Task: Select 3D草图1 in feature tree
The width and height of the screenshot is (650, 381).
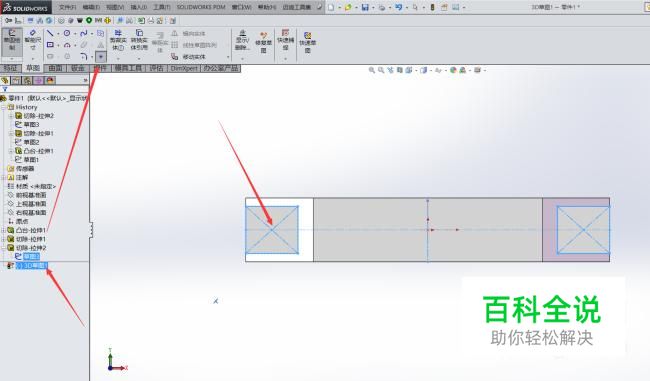Action: click(32, 265)
